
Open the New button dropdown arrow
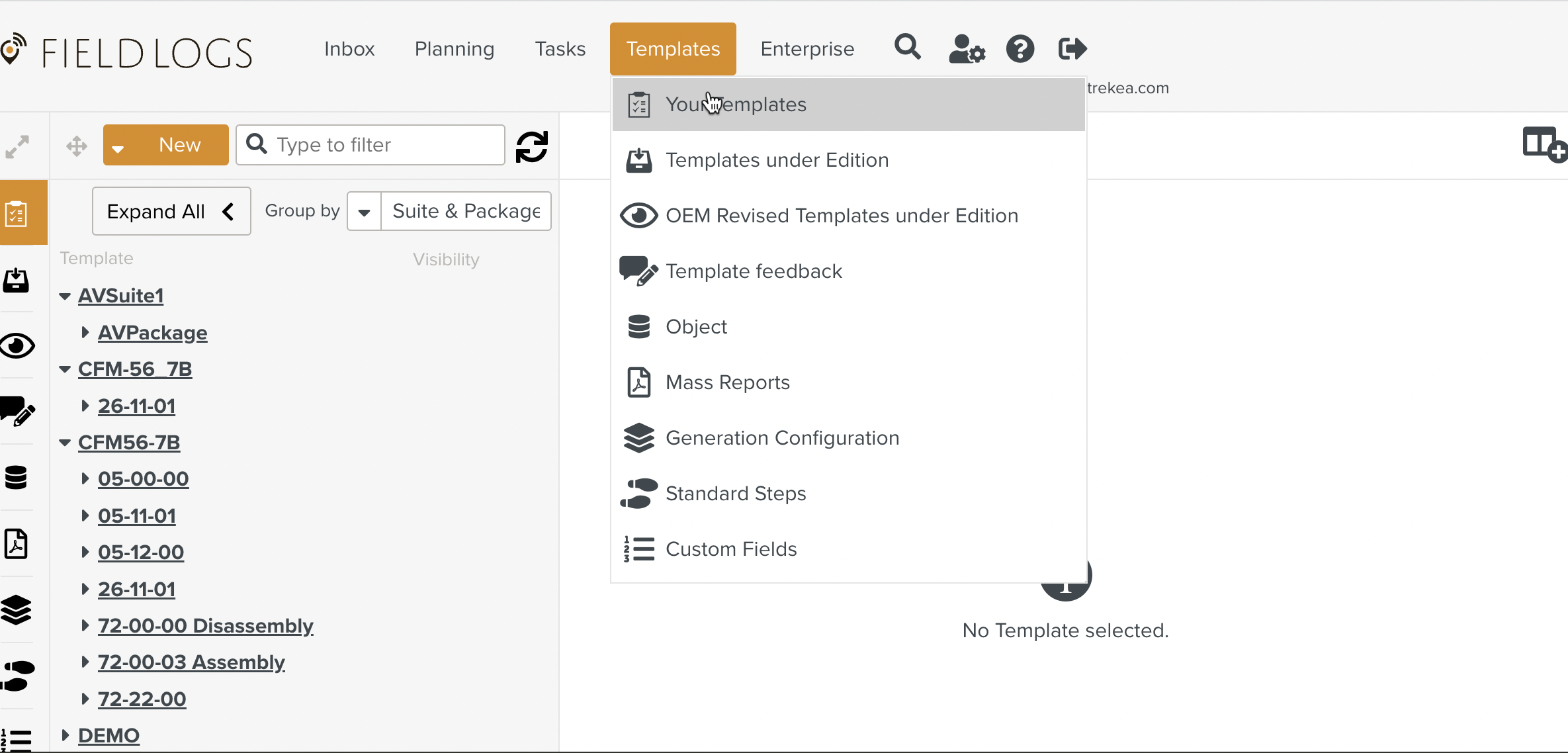pos(118,146)
